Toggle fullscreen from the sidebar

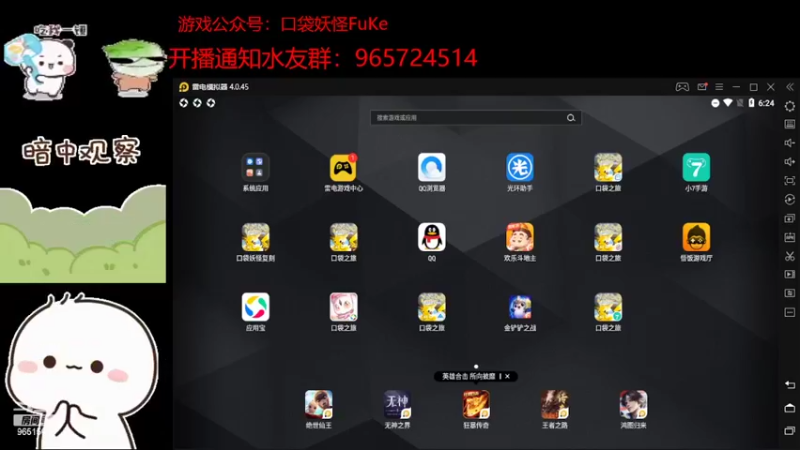pos(790,181)
